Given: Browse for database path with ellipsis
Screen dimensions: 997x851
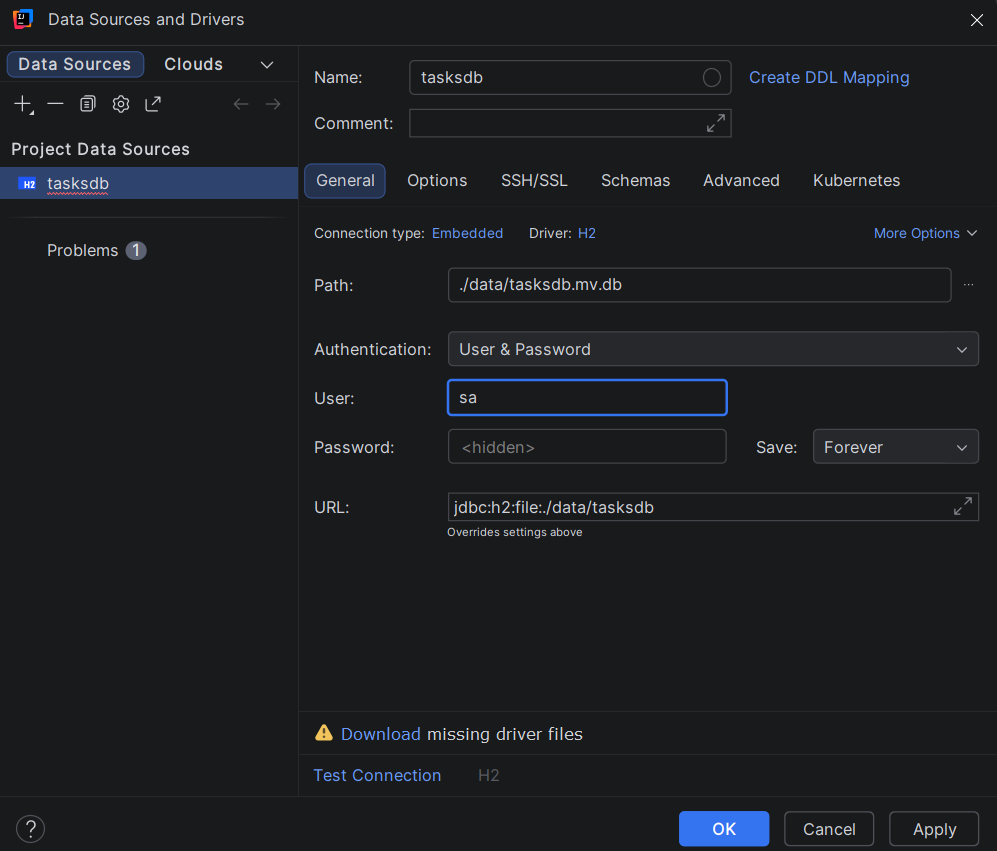Looking at the screenshot, I should pyautogui.click(x=968, y=285).
